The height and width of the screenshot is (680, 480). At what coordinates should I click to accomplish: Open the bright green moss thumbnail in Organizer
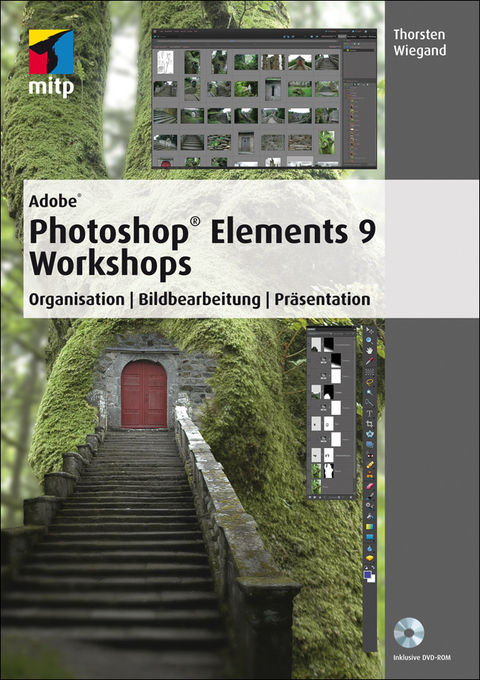point(327,142)
